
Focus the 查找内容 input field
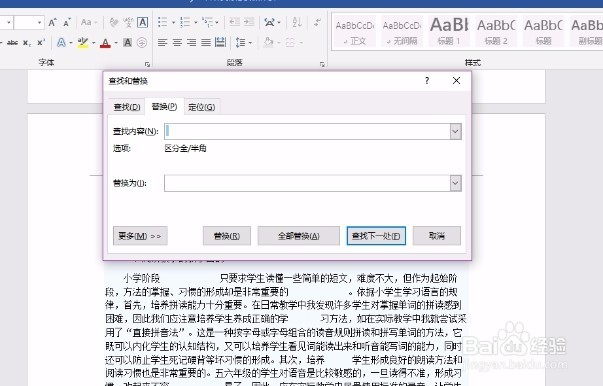307,131
